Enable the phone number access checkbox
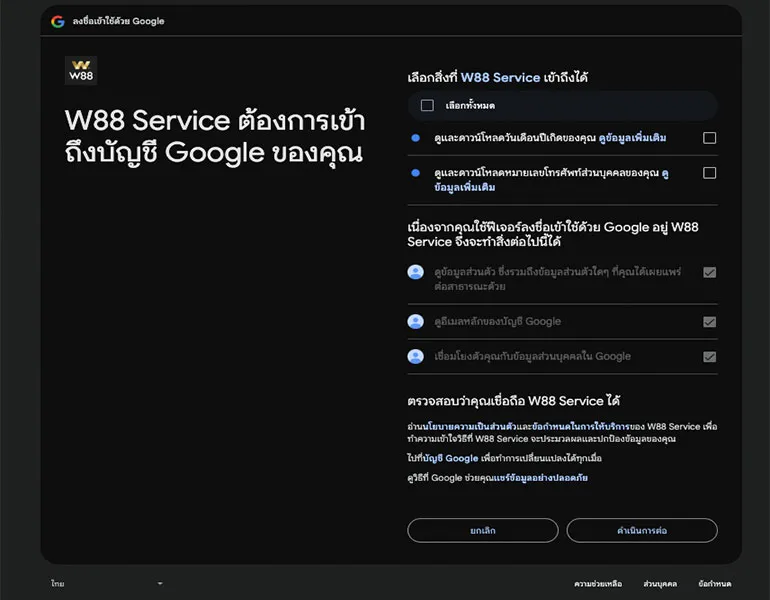 709,173
